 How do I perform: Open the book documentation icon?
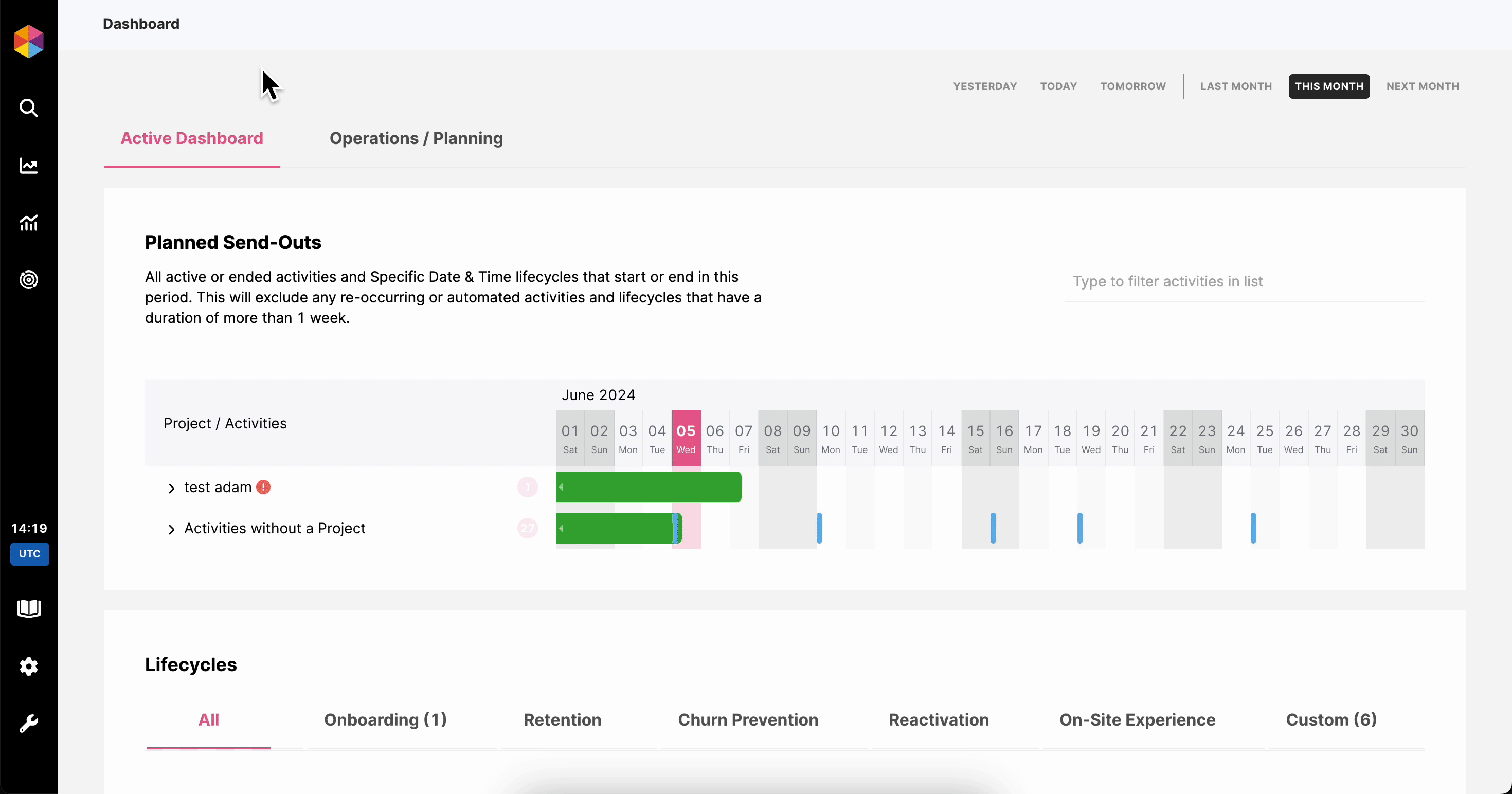29,608
